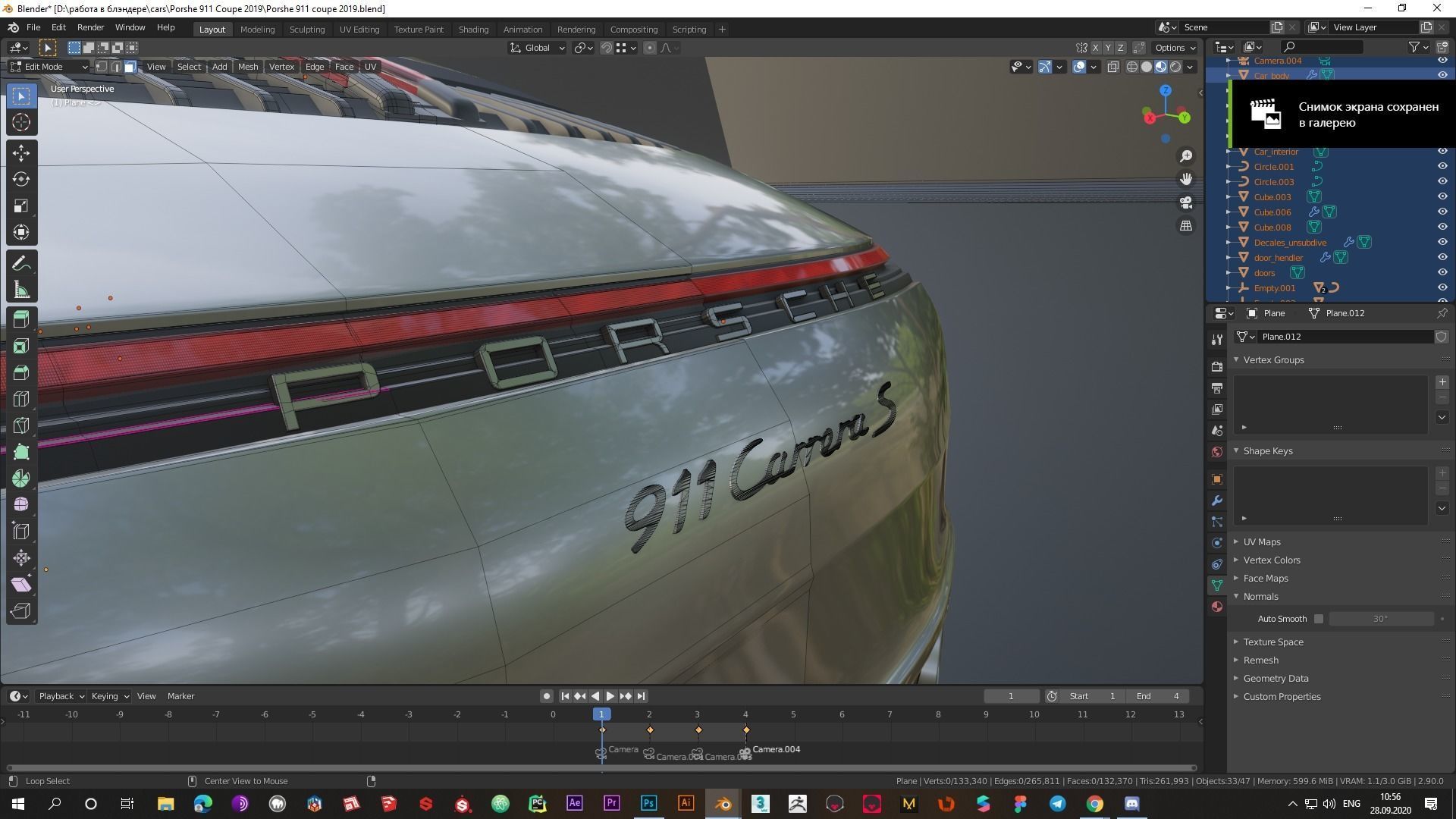Open Photoshop from the Windows taskbar
Screen dimensions: 1456x819
(648, 803)
